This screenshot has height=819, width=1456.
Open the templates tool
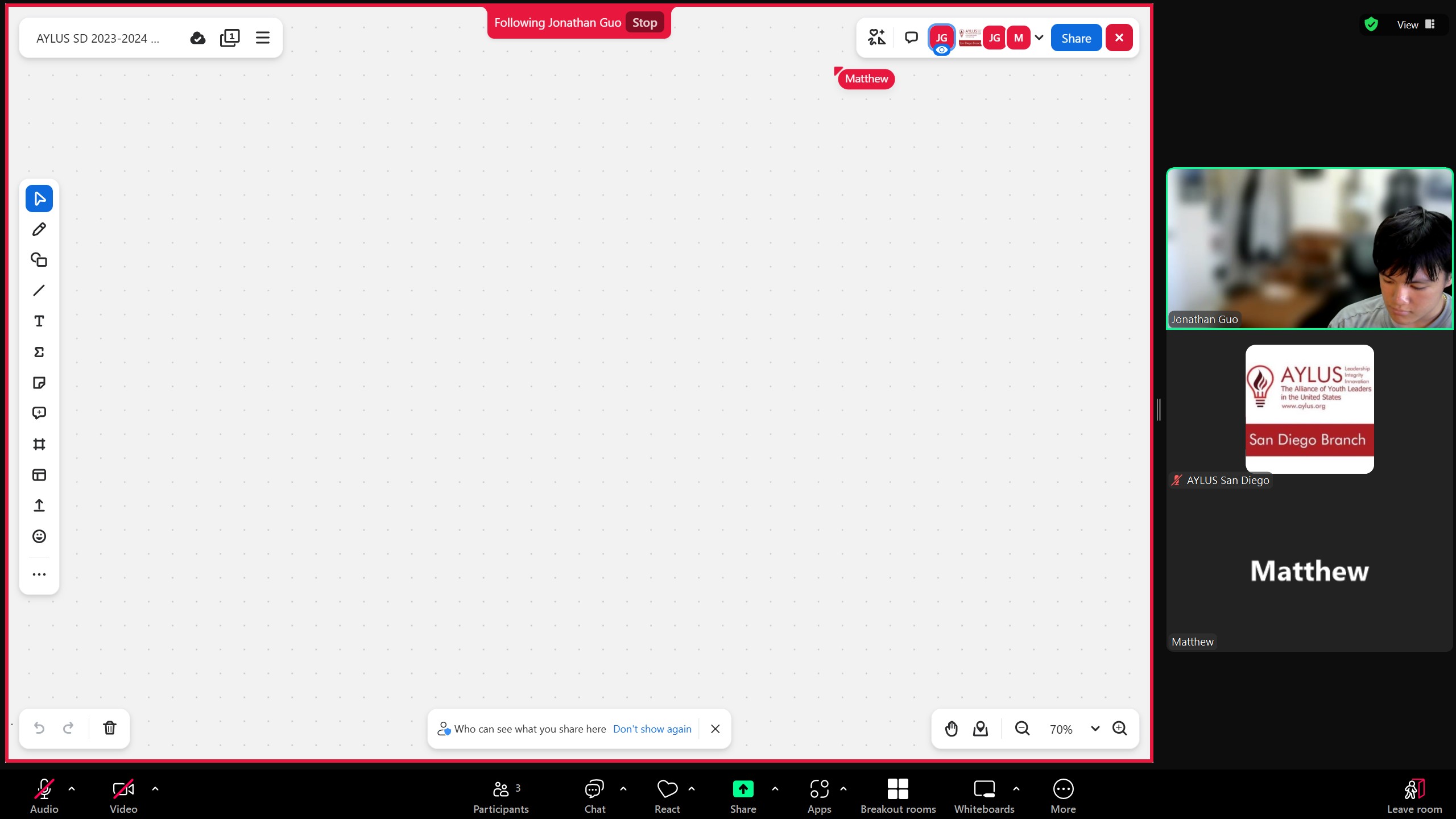coord(39,475)
